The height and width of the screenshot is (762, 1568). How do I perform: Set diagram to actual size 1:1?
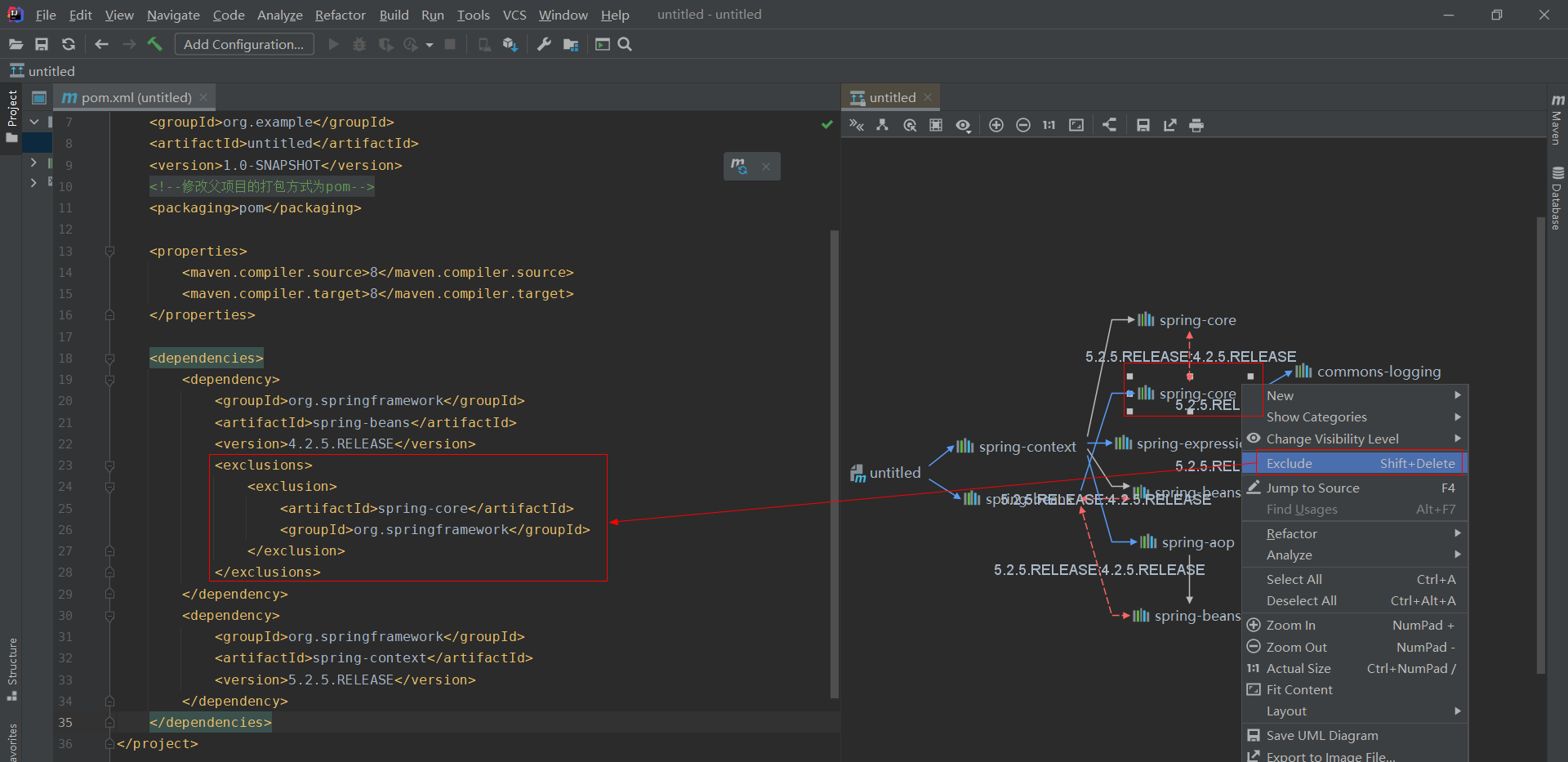[1049, 125]
